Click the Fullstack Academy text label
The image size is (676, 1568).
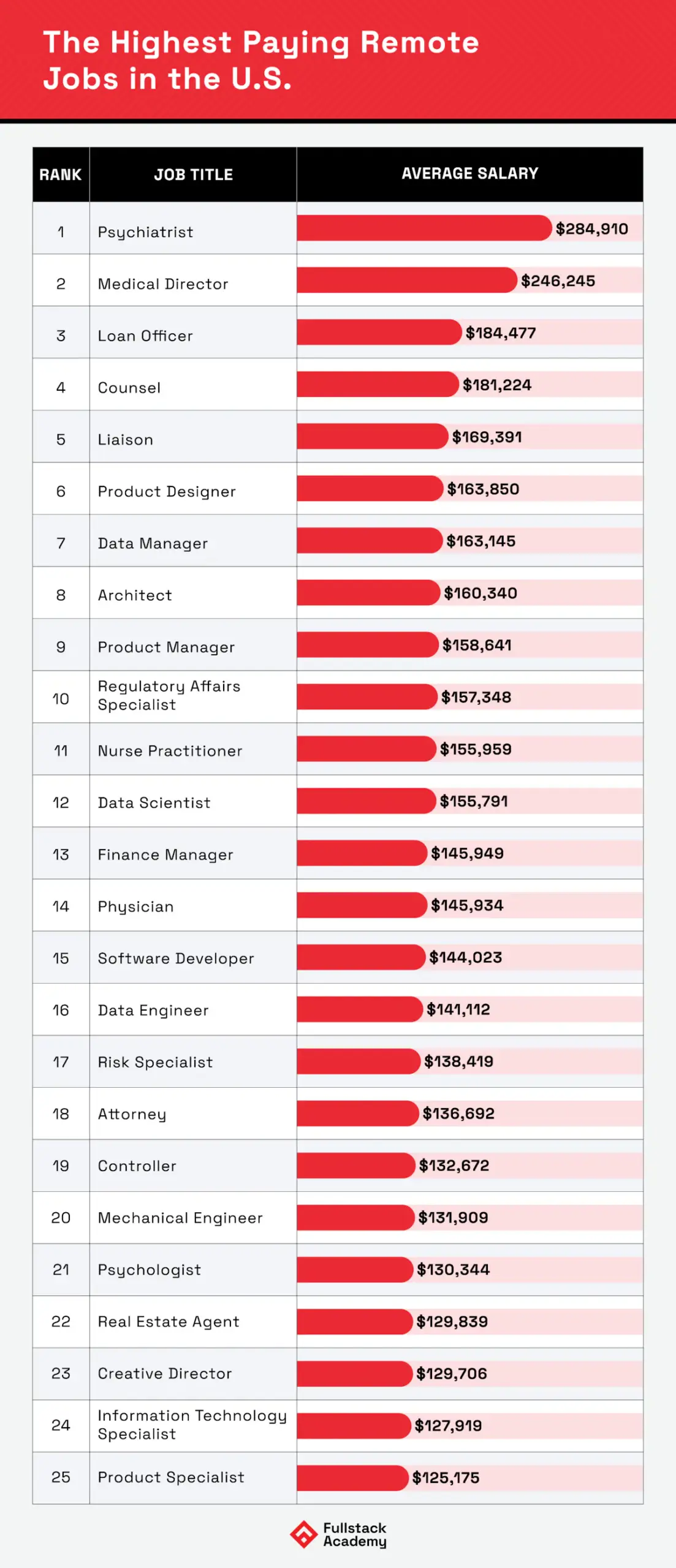click(355, 1534)
